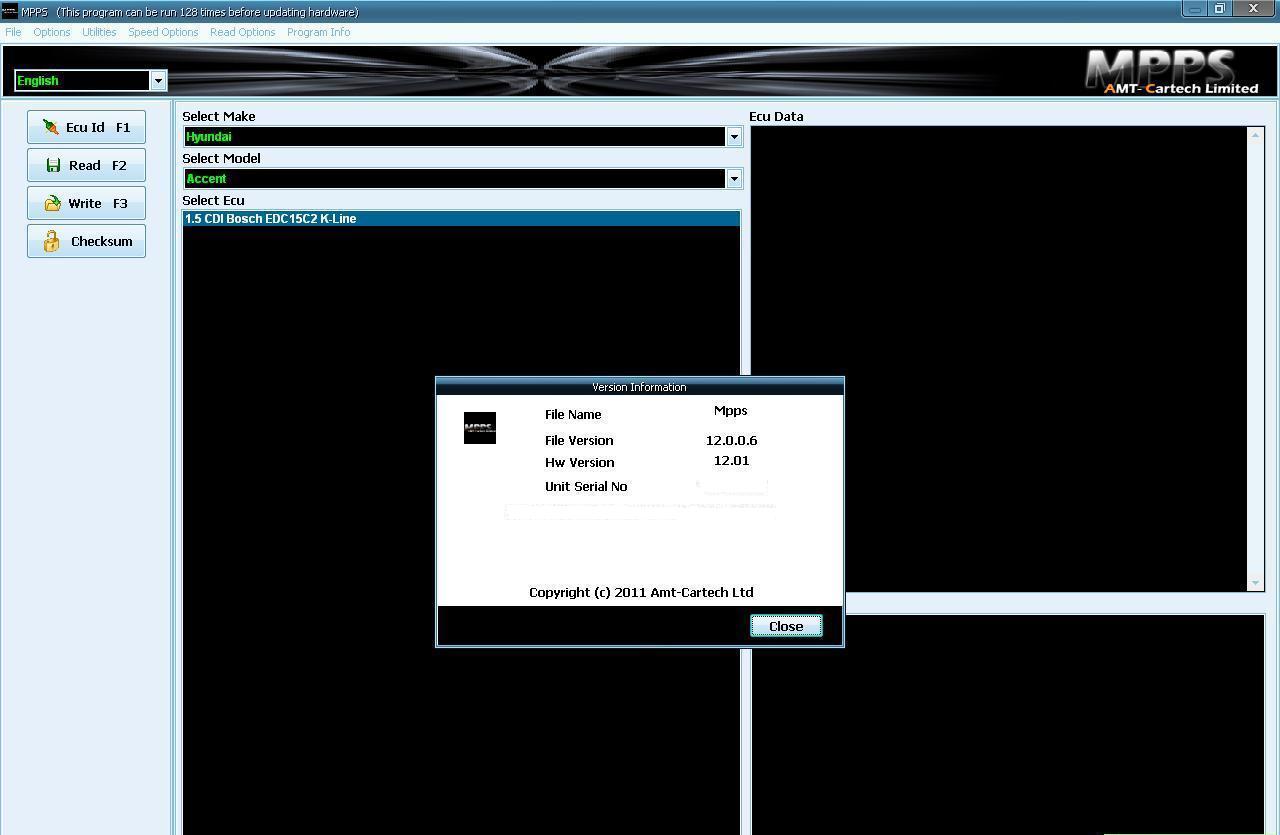Open the File menu
This screenshot has width=1280, height=835.
point(13,32)
